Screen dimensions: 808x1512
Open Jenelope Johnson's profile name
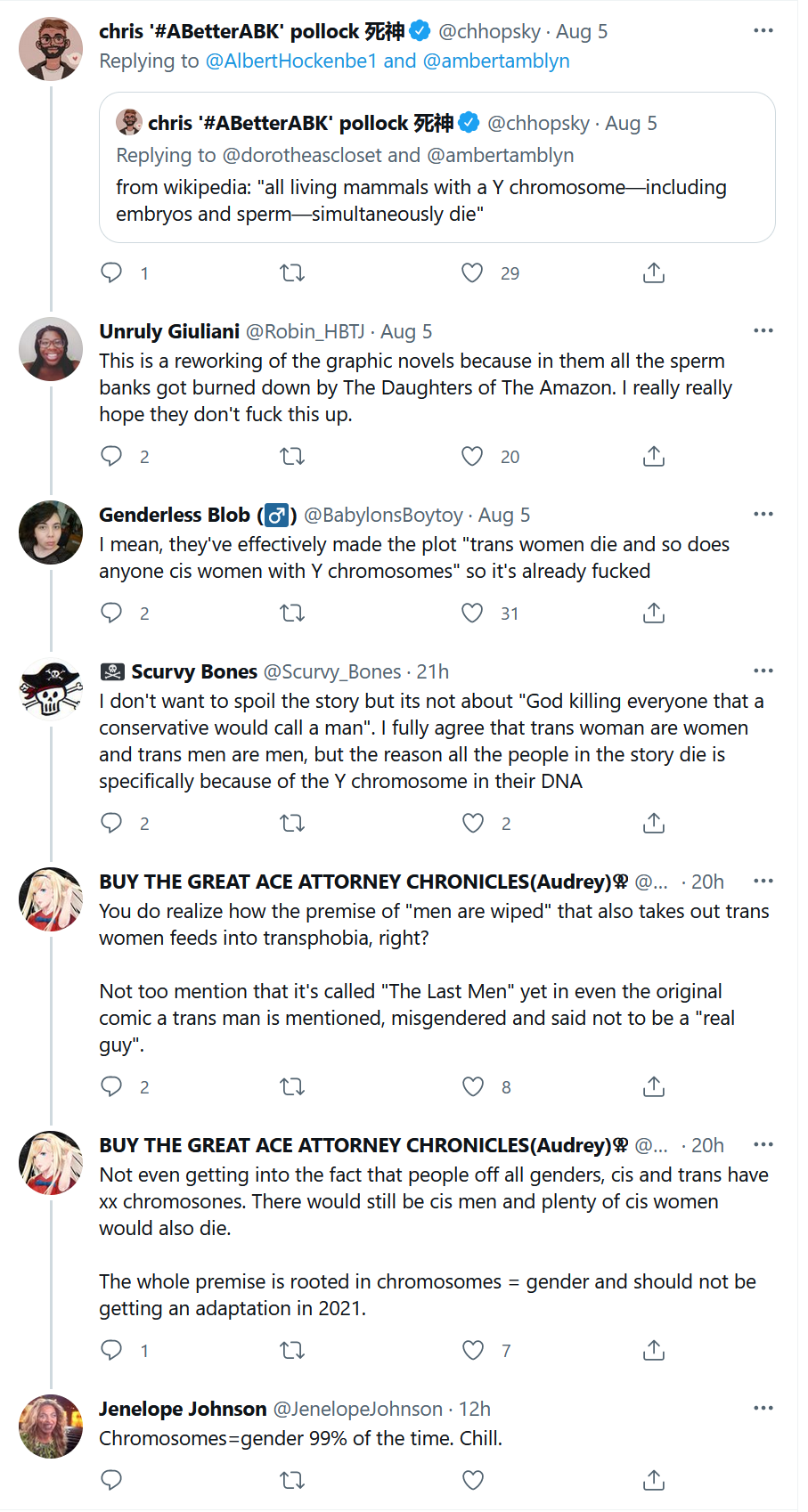point(183,1409)
